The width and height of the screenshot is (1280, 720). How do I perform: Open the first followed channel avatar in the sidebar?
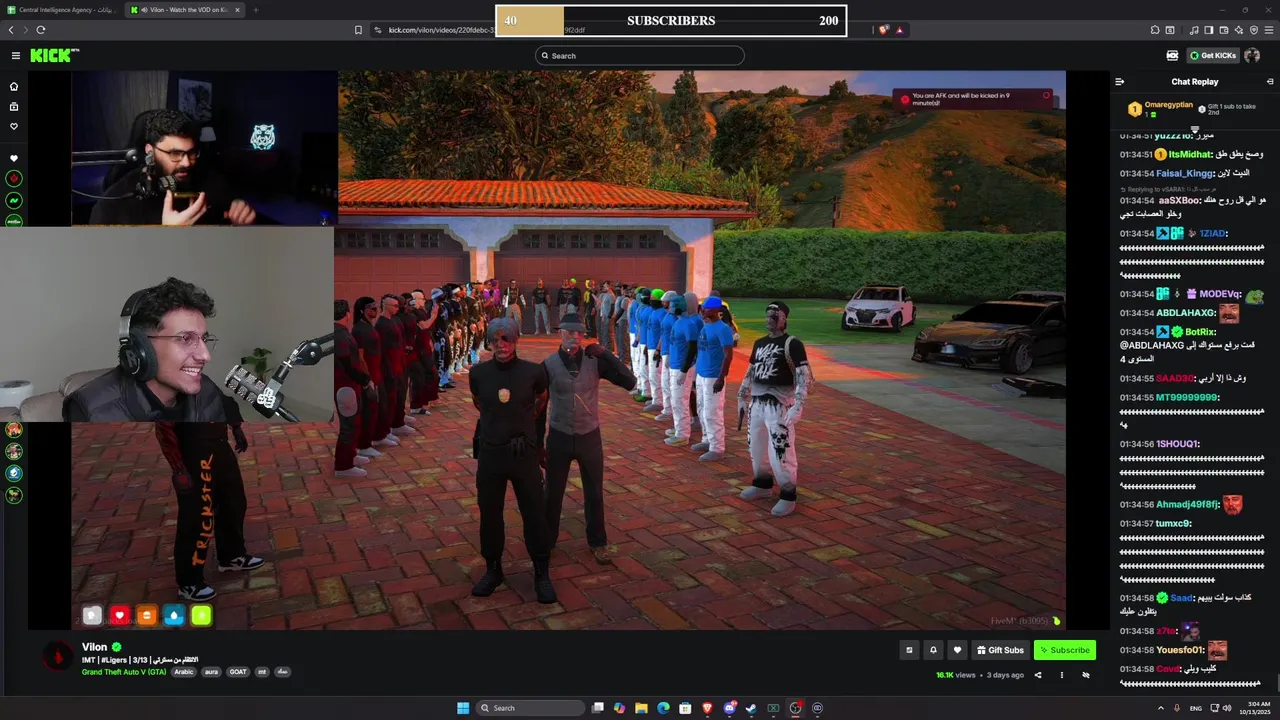tap(14, 178)
